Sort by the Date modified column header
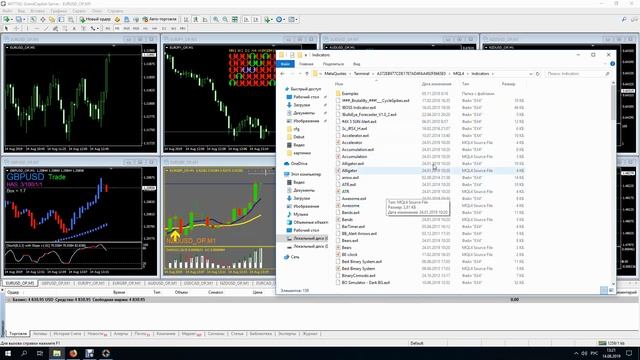 [436, 84]
